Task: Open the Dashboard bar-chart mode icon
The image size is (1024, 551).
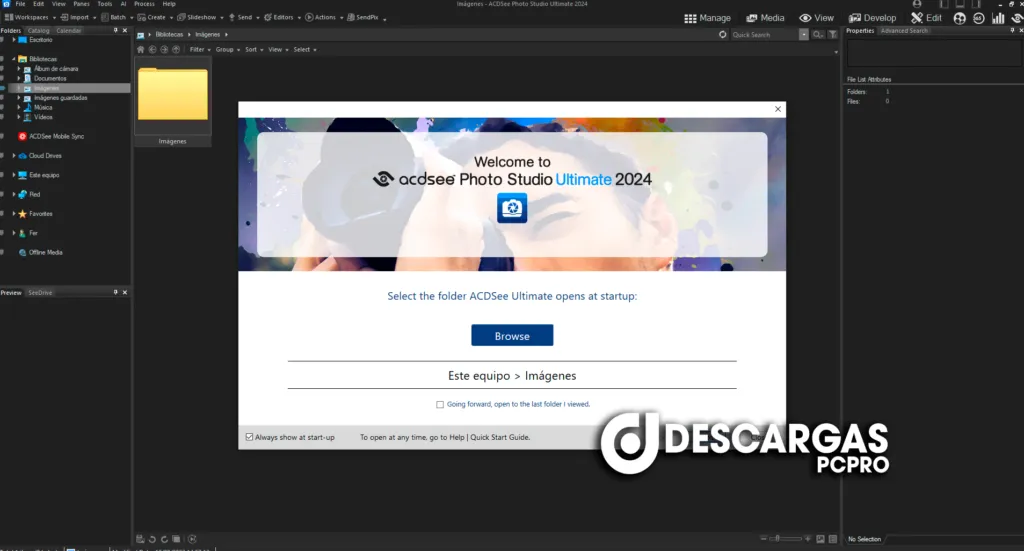Action: coord(997,18)
